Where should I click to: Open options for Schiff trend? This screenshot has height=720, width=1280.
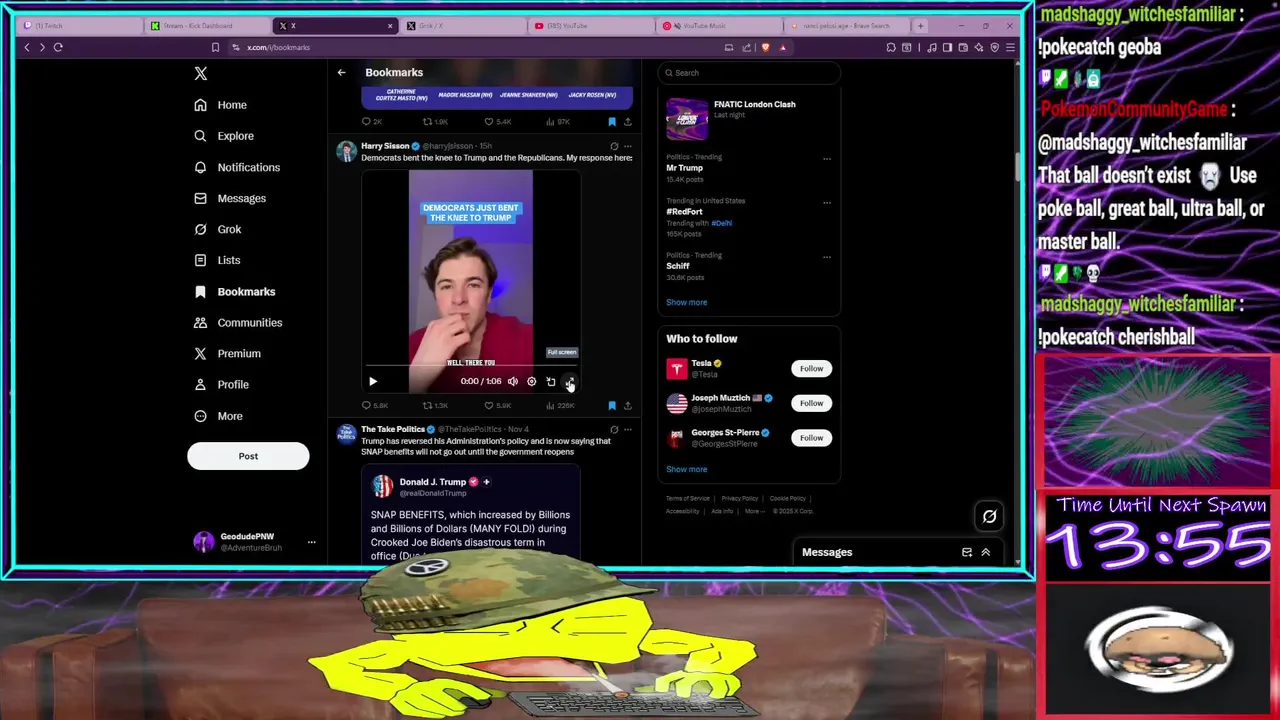[x=827, y=256]
